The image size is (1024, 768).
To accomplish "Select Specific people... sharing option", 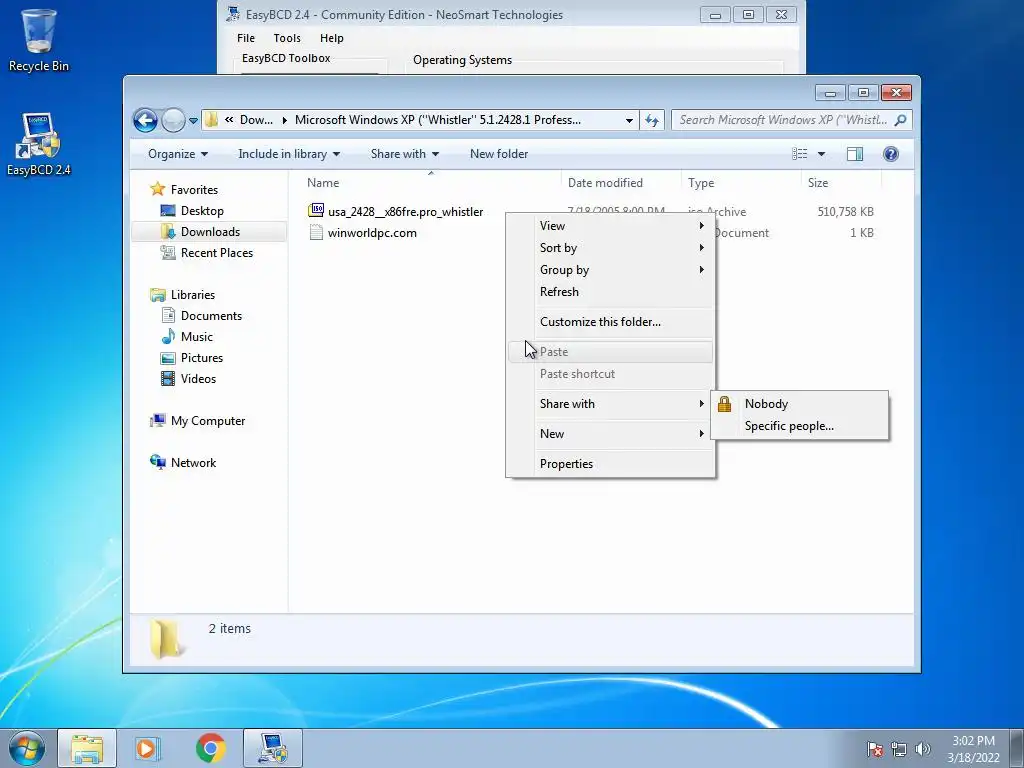I will pos(799,426).
